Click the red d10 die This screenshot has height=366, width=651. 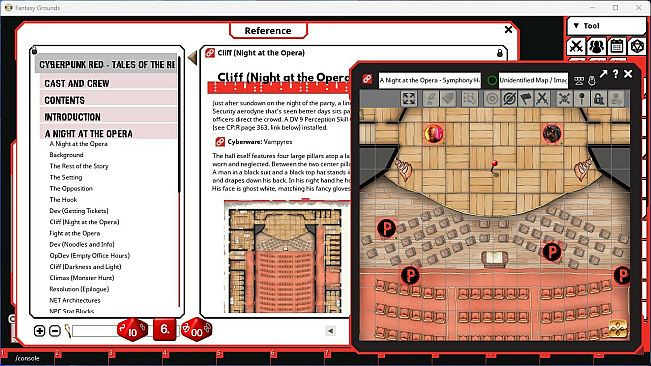[x=132, y=330]
